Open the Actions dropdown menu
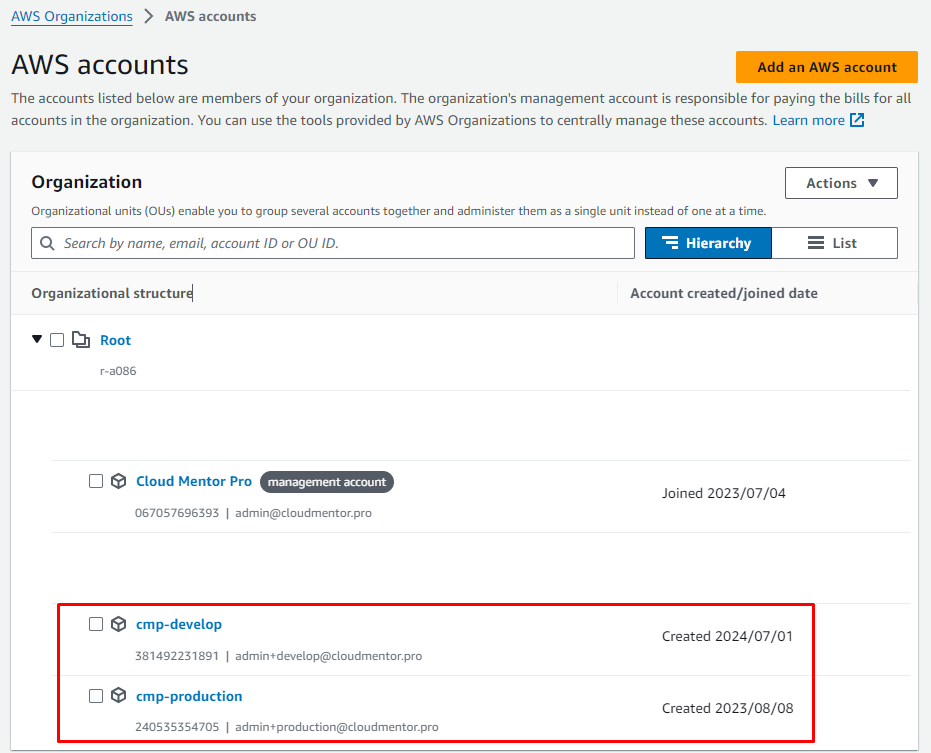Viewport: 931px width, 753px height. pyautogui.click(x=841, y=183)
